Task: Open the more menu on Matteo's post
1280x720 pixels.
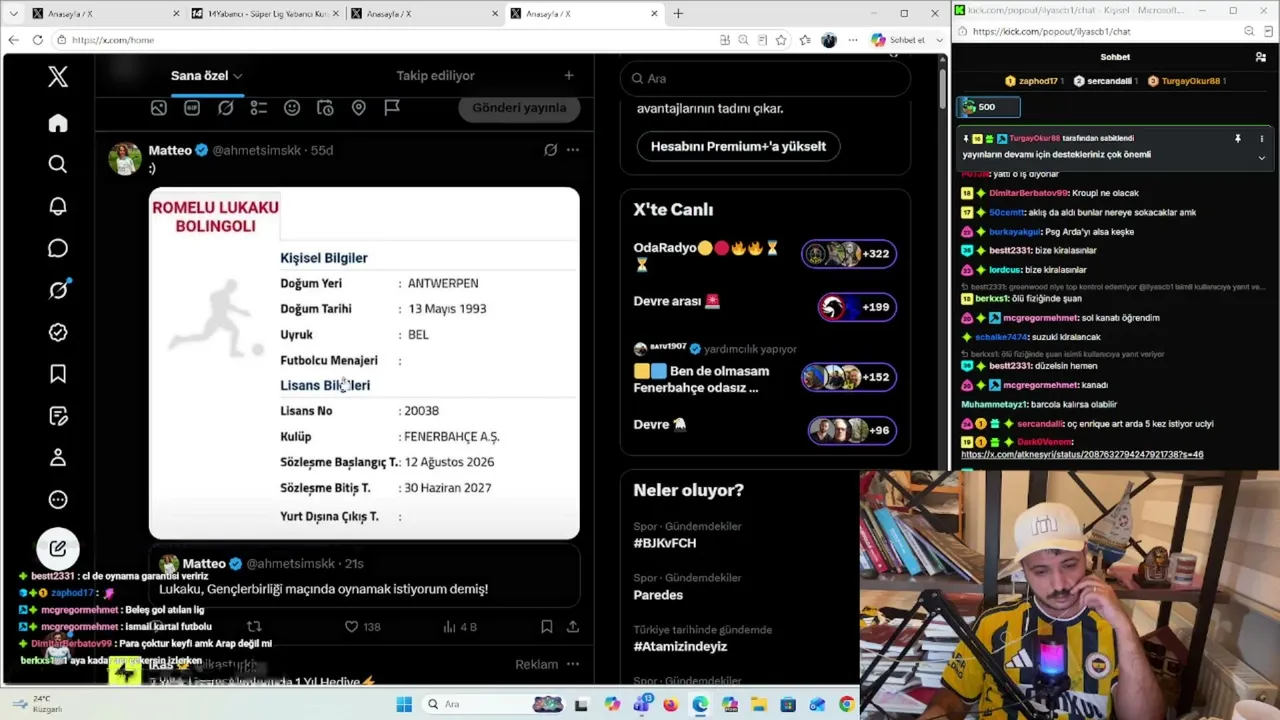Action: pos(573,150)
